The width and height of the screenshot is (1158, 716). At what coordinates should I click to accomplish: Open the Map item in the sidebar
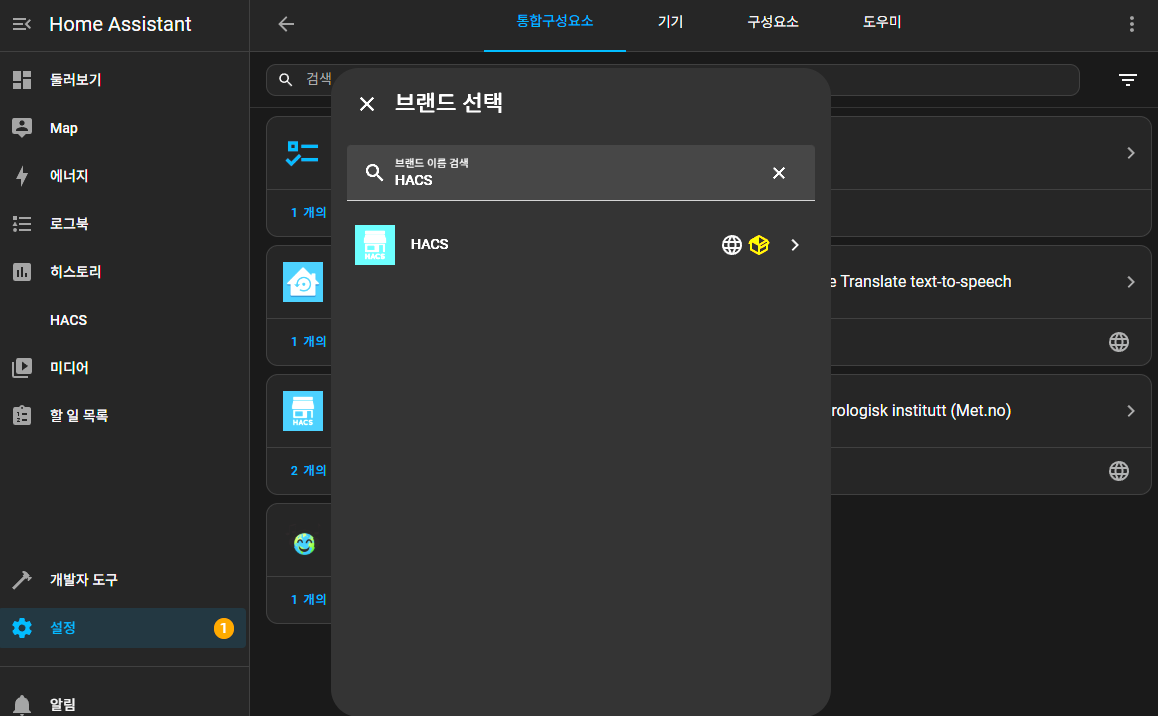click(x=123, y=128)
